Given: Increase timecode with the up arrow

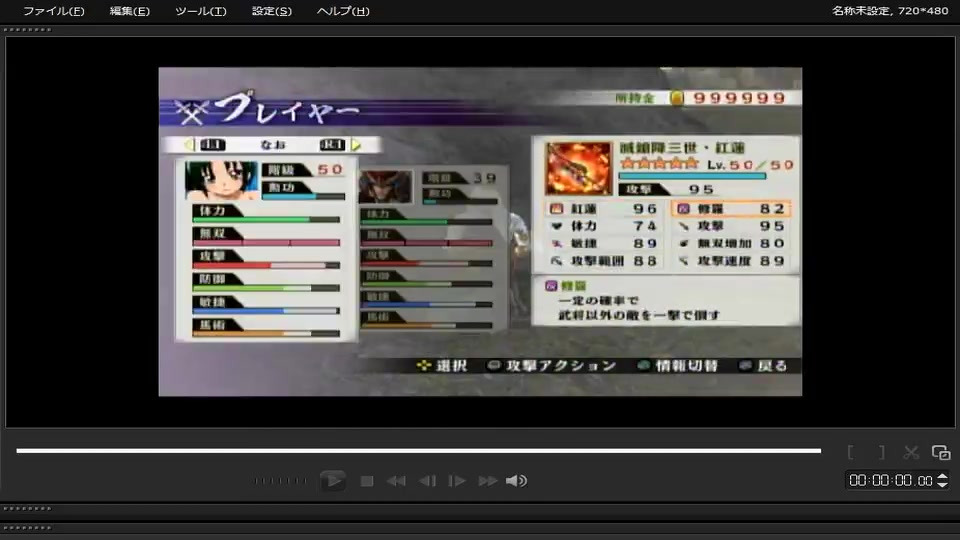Looking at the screenshot, I should pyautogui.click(x=942, y=476).
